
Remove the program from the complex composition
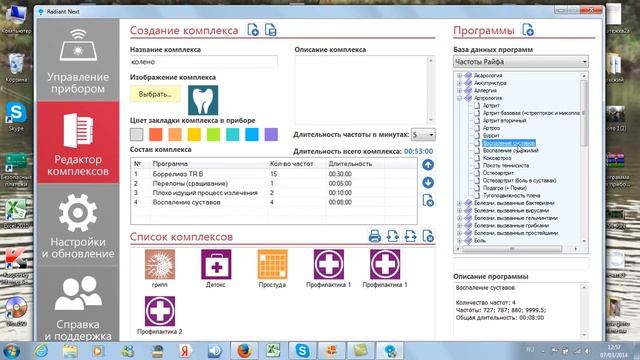428,200
